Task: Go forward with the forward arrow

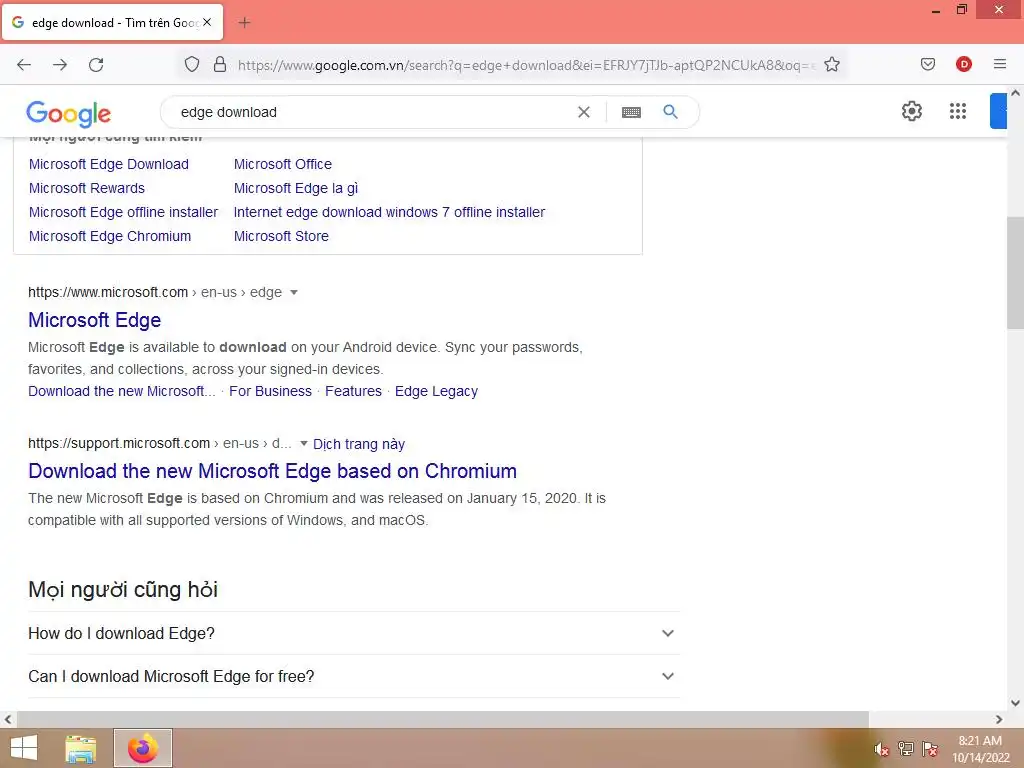Action: 60,64
